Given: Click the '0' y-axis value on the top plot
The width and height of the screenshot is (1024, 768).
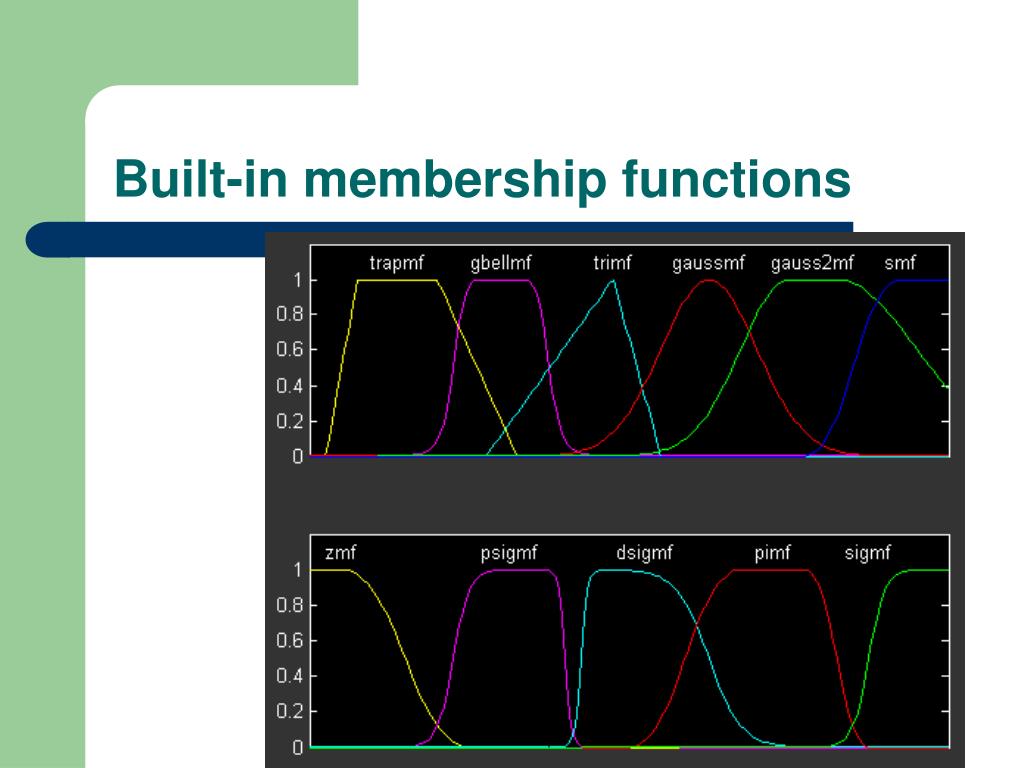Looking at the screenshot, I should [298, 456].
